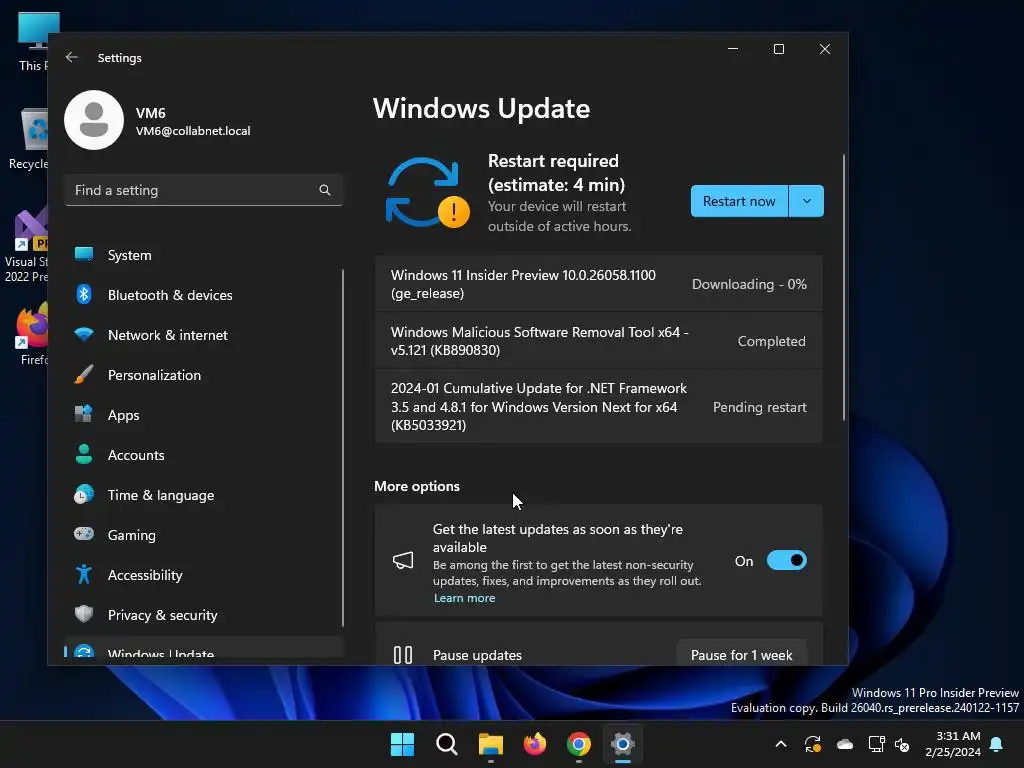This screenshot has width=1024, height=768.
Task: Click in the Find a setting field
Action: (204, 190)
